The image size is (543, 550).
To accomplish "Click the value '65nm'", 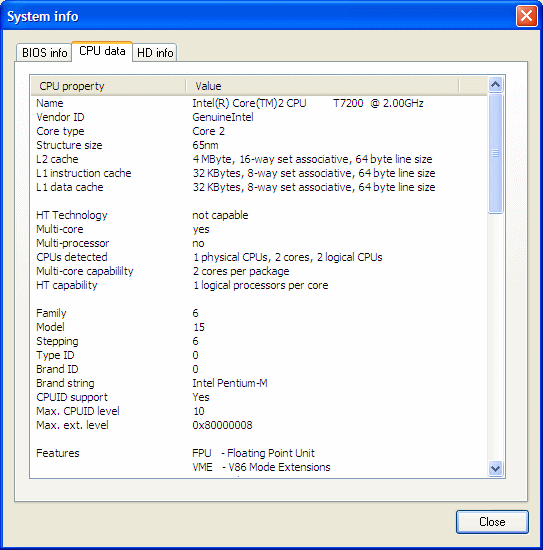I will 205,145.
